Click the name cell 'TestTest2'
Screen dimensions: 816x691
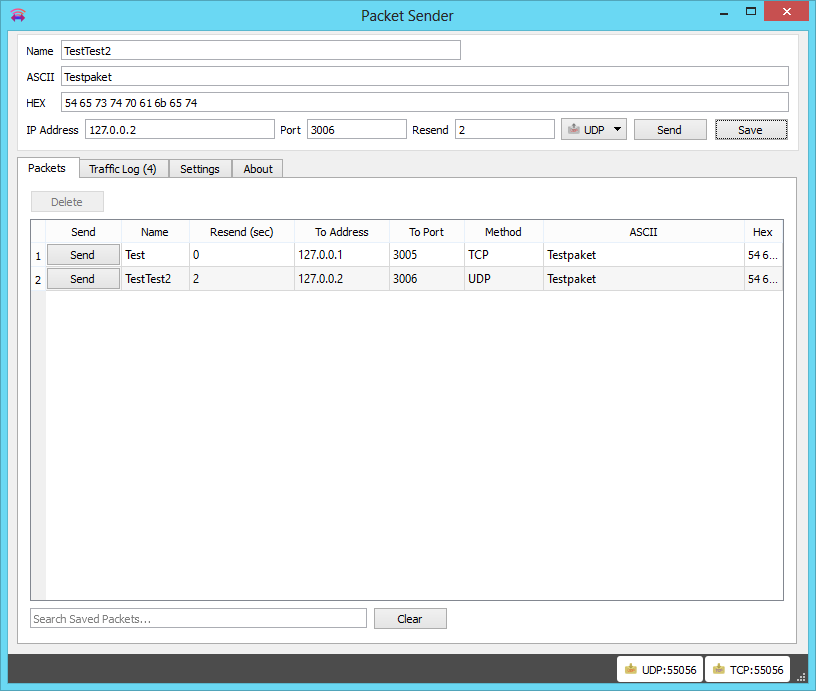155,279
